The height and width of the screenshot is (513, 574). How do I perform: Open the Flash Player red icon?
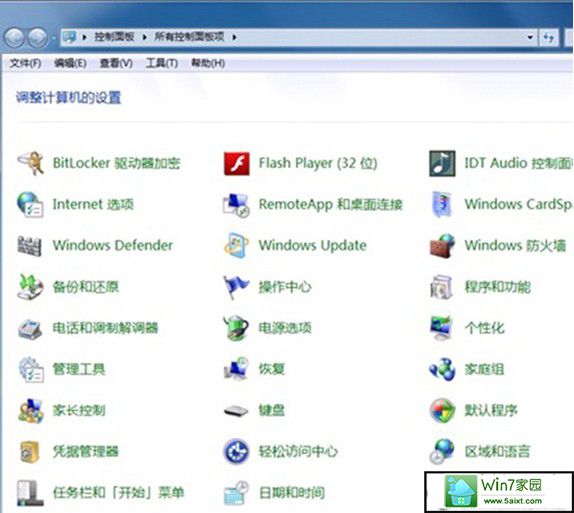[x=236, y=163]
